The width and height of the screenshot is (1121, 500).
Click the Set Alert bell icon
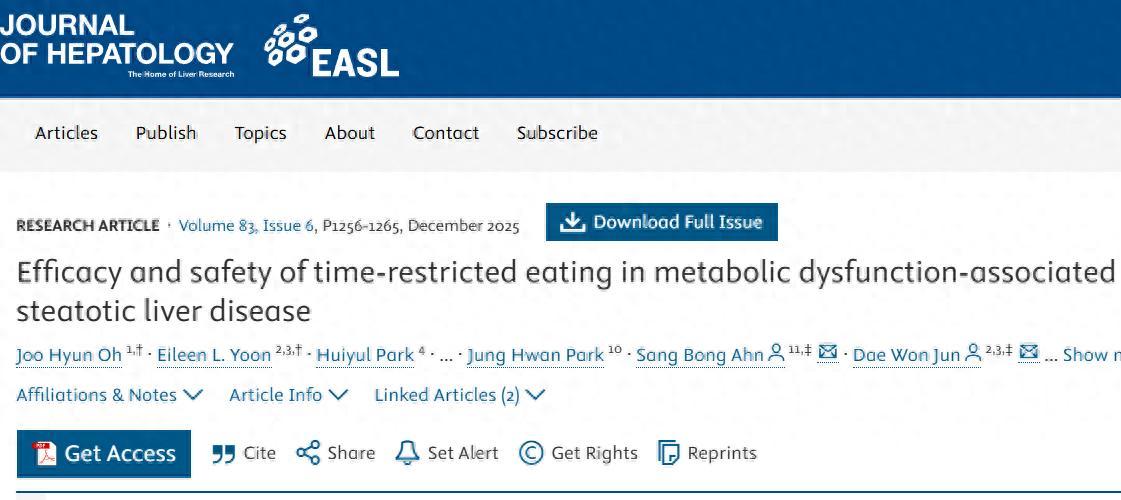pos(407,453)
